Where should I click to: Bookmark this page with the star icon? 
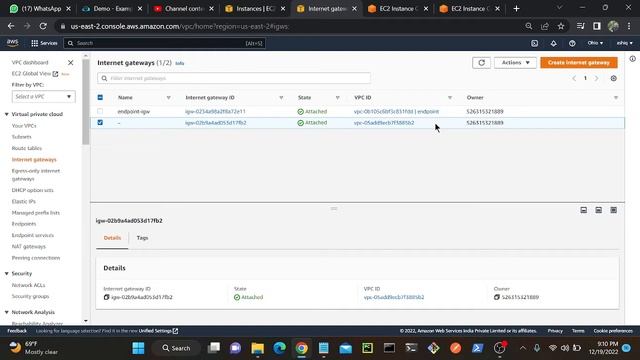[561, 26]
